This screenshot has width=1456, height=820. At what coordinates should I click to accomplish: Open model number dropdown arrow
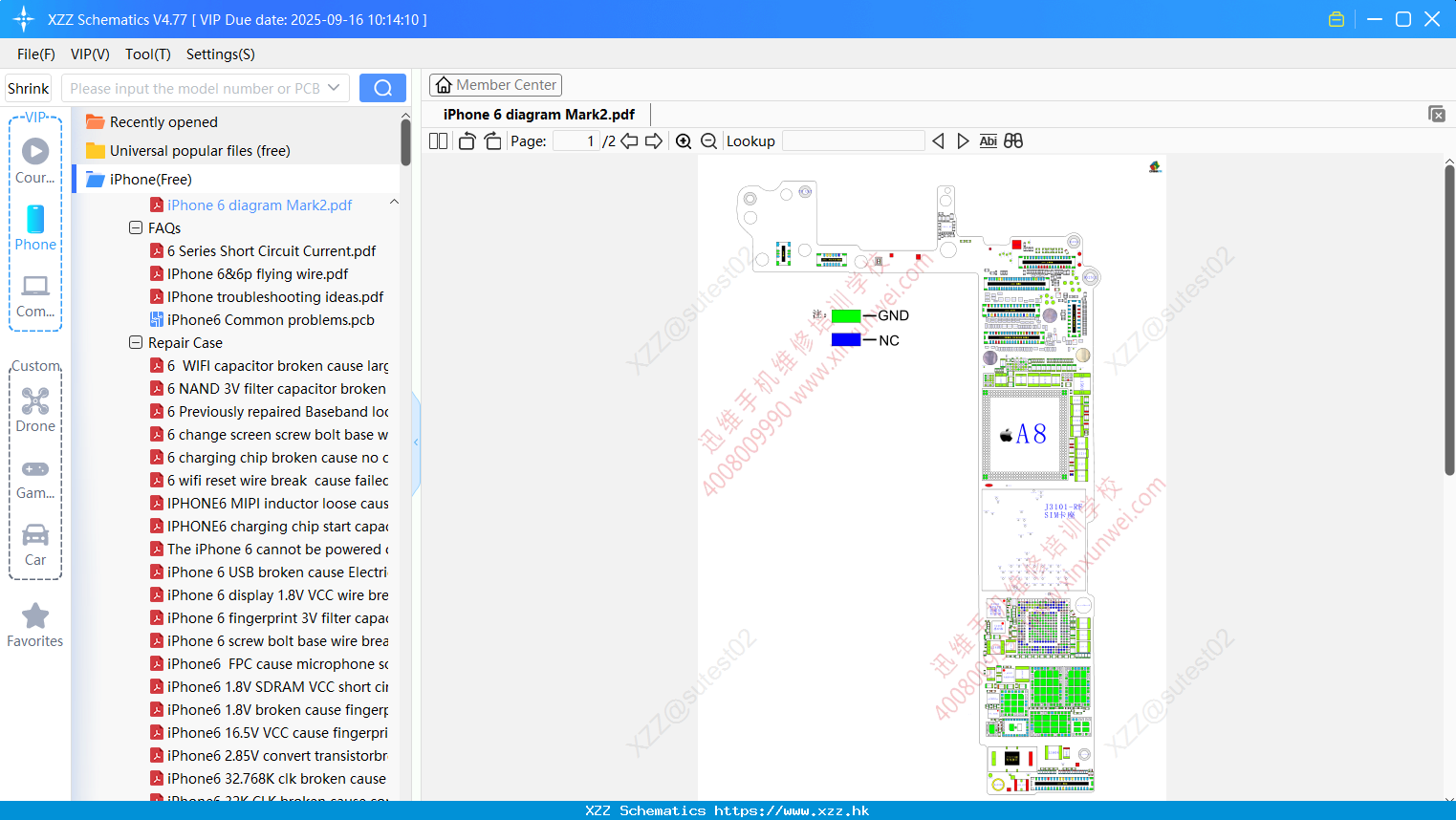(334, 88)
